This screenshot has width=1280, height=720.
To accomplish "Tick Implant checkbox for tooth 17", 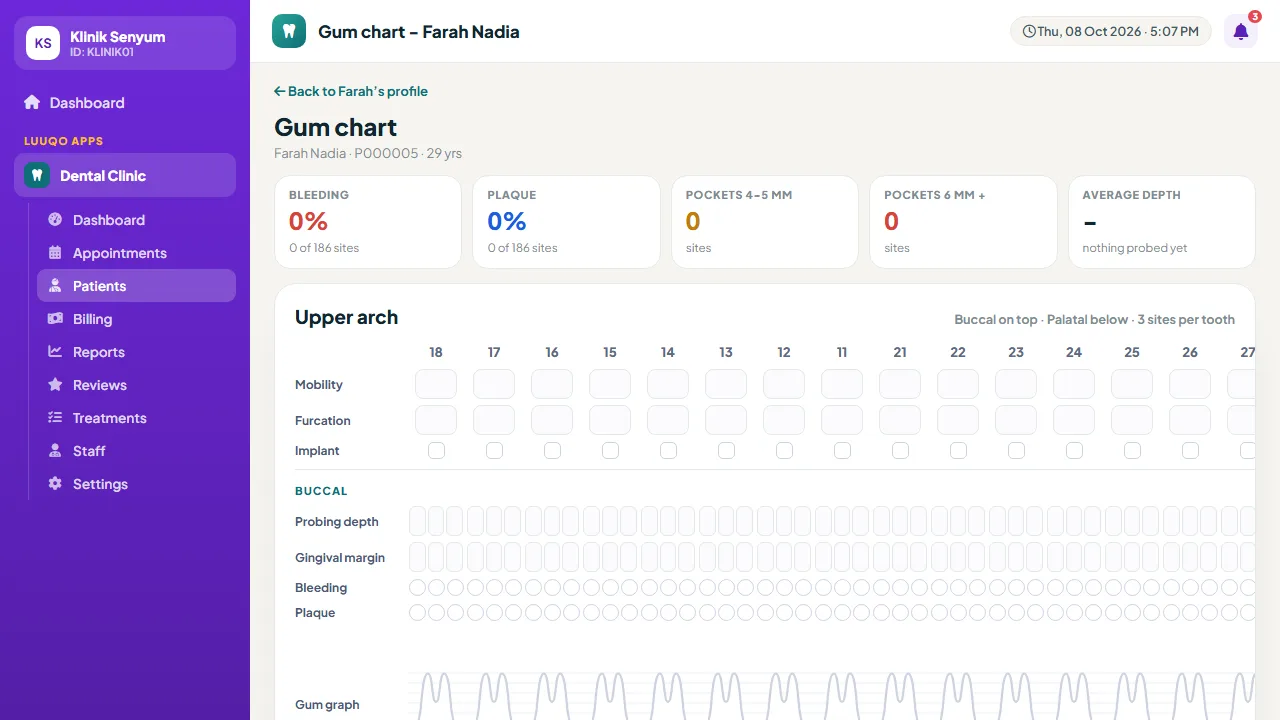I will click(494, 451).
